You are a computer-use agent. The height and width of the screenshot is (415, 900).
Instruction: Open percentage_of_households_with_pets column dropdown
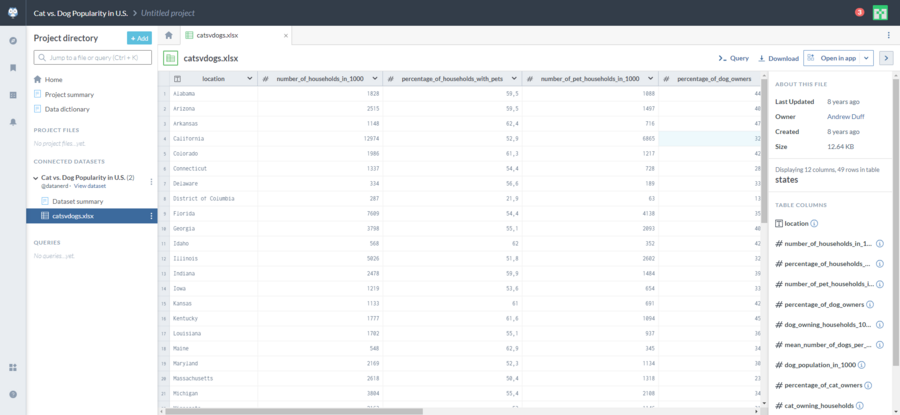514,79
